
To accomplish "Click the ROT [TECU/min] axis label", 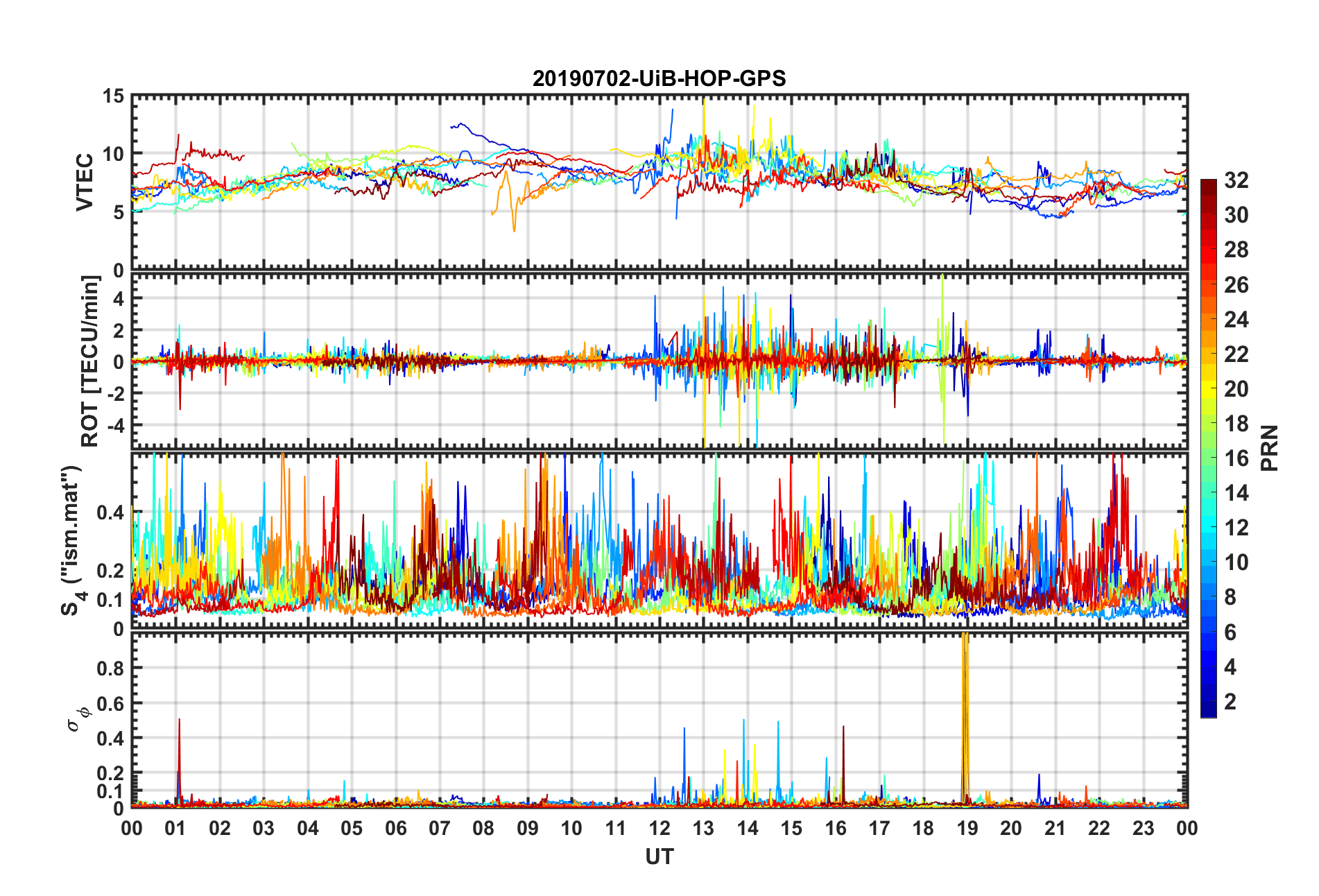I will pyautogui.click(x=90, y=361).
